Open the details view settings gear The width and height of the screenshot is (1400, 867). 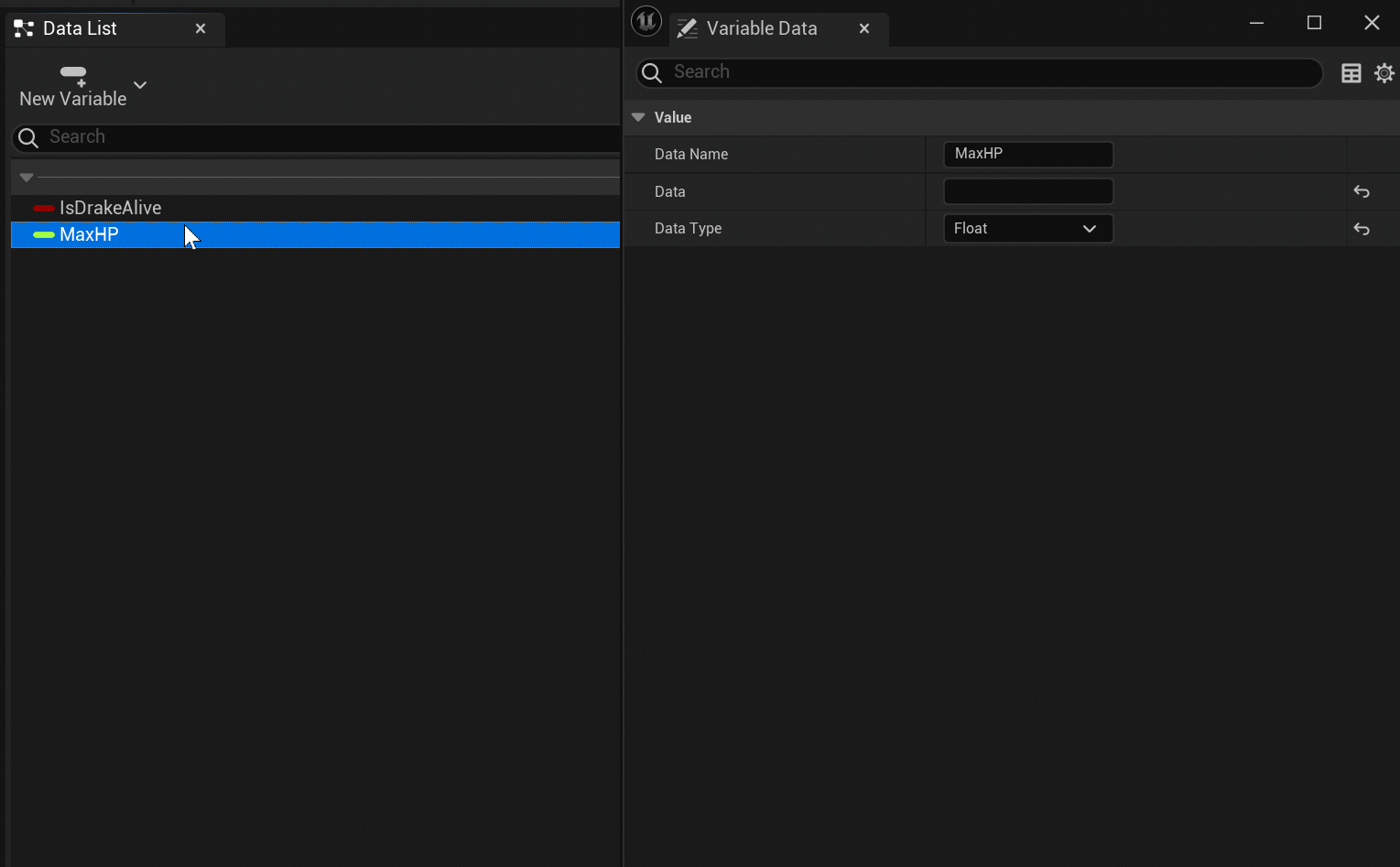point(1384,73)
